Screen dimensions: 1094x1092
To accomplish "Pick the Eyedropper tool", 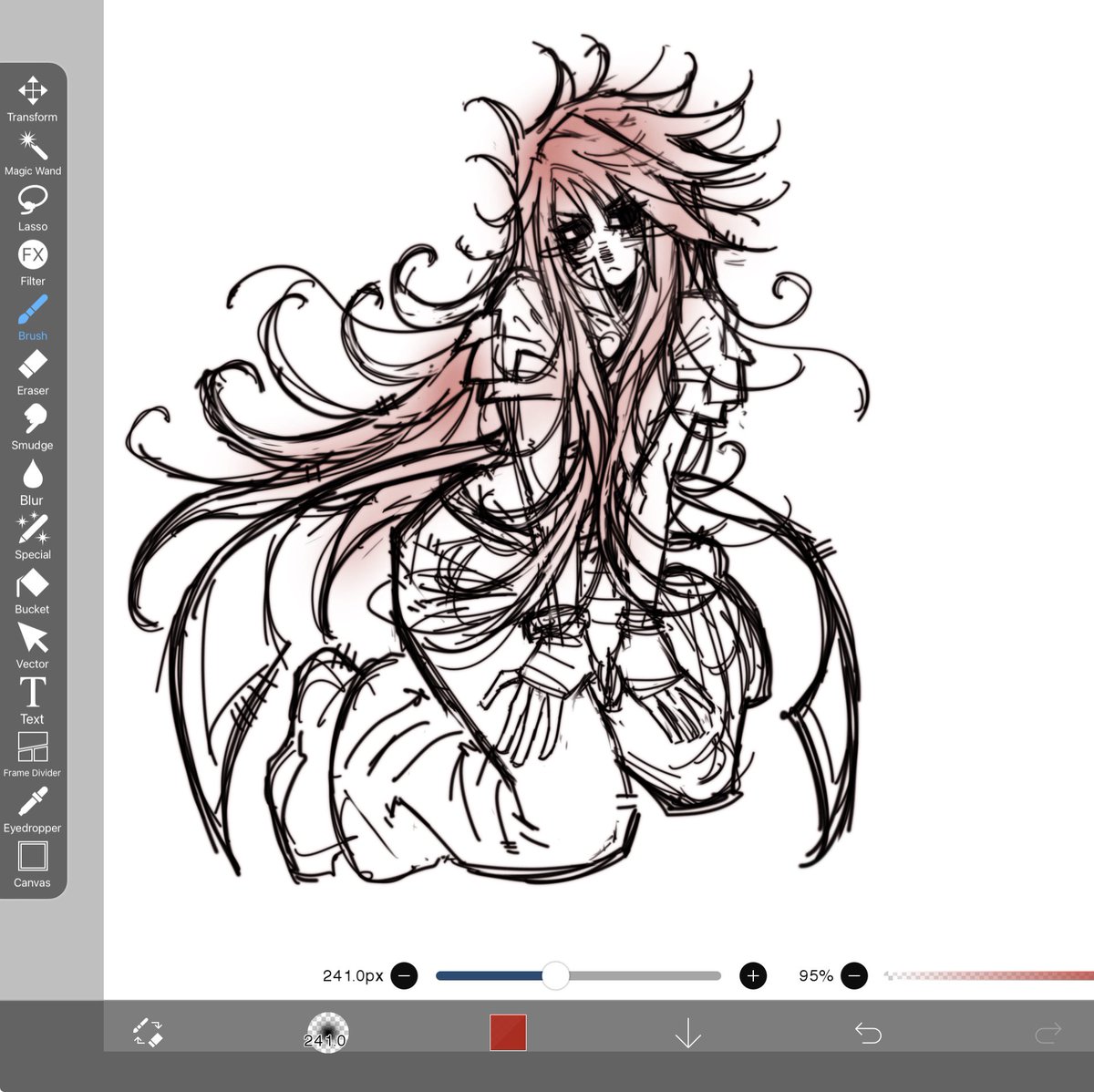I will 33,809.
